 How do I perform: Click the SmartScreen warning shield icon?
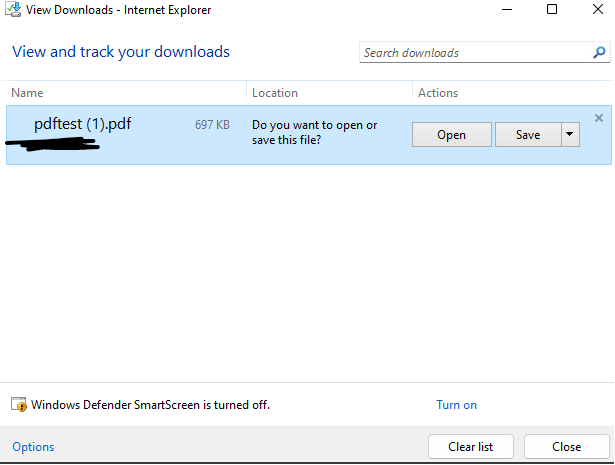coord(19,404)
